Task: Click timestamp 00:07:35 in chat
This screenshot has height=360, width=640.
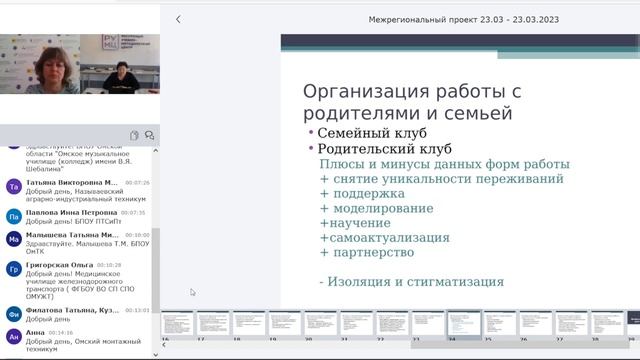Action: 133,213
